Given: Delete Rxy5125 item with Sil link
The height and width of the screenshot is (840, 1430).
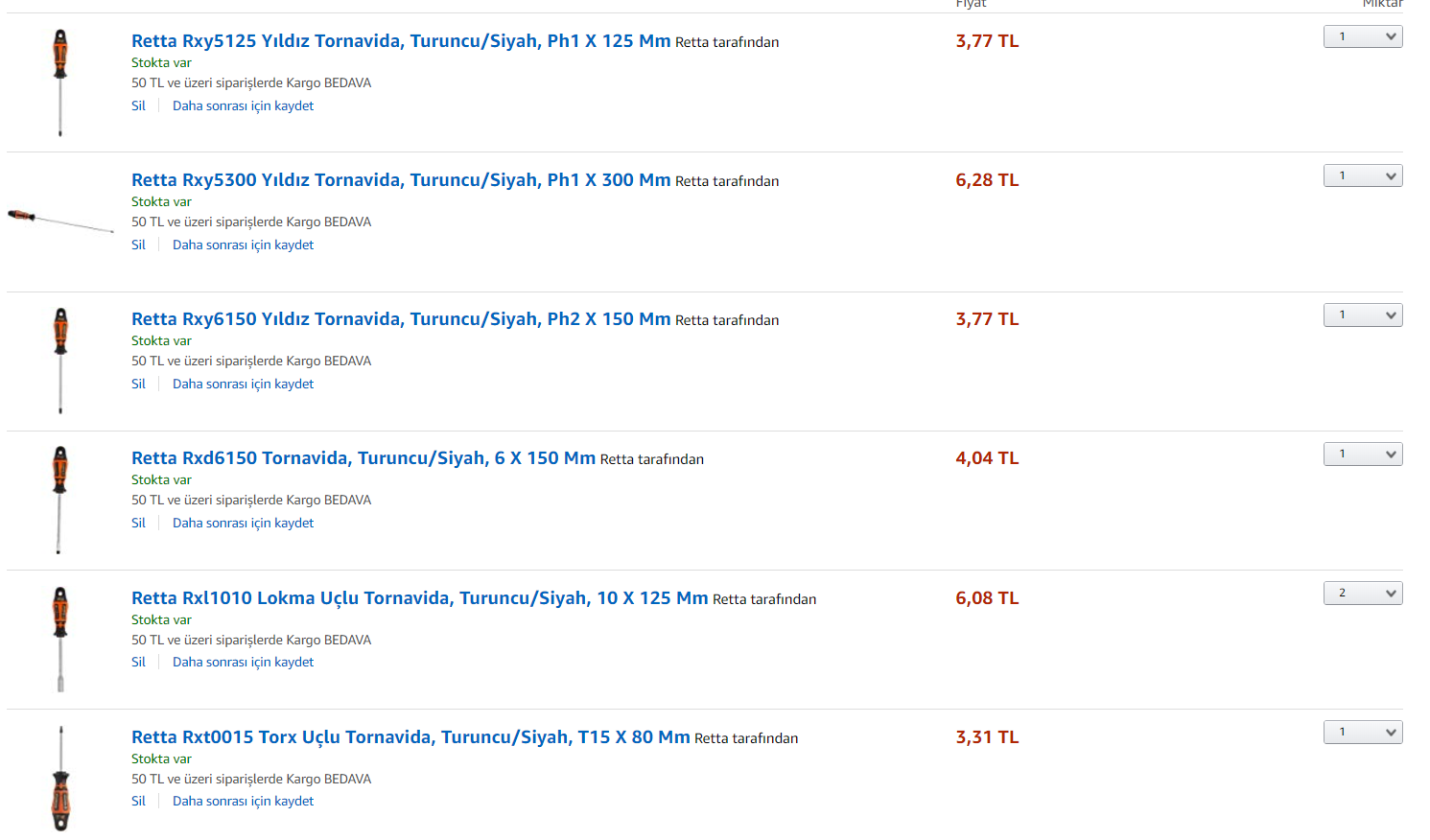Looking at the screenshot, I should pyautogui.click(x=138, y=105).
